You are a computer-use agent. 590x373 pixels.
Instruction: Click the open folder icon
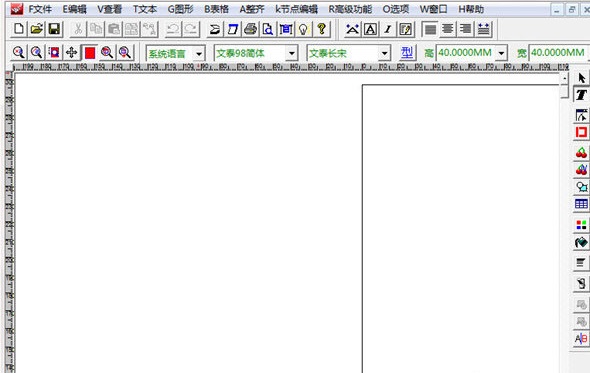coord(36,29)
